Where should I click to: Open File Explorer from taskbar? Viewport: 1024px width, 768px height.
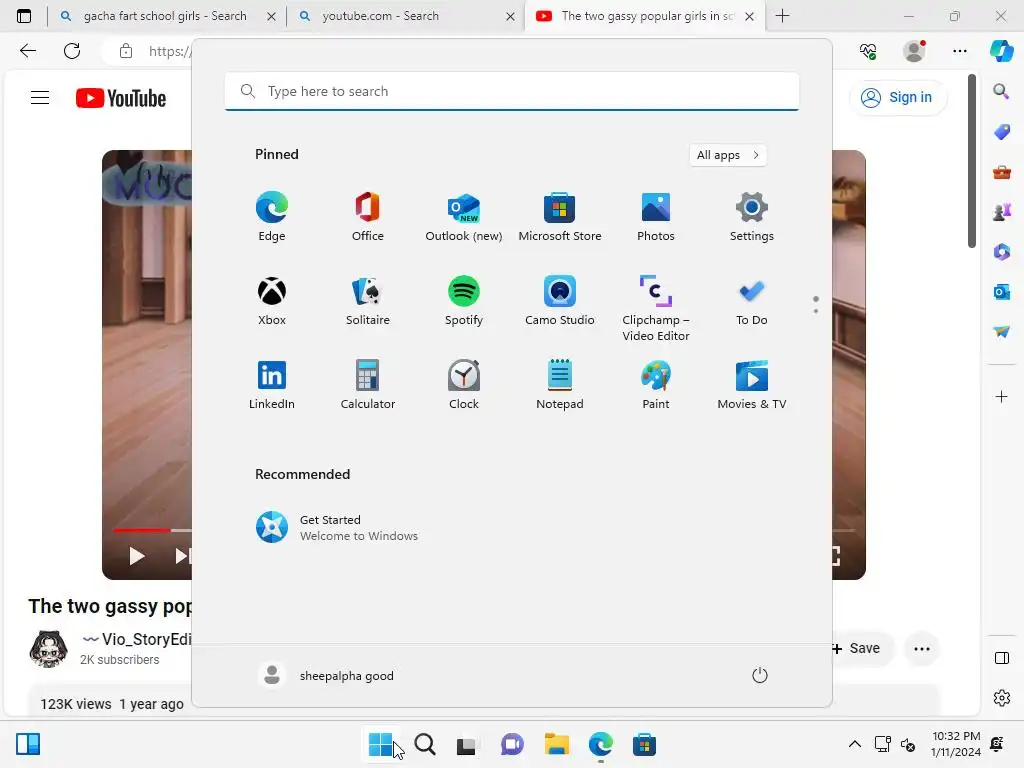pyautogui.click(x=556, y=744)
